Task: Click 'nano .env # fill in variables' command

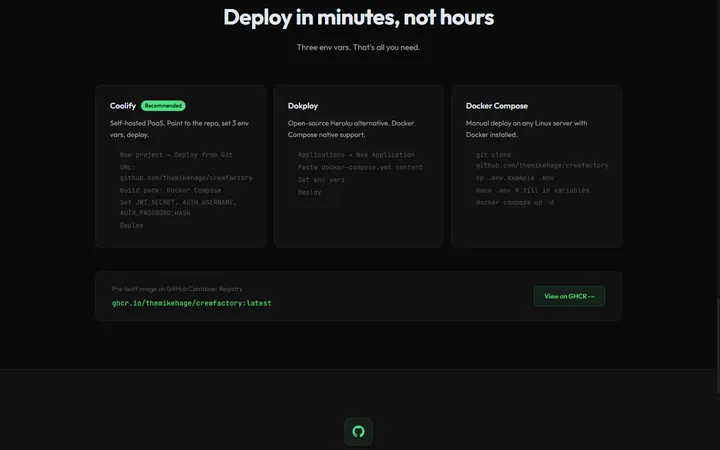Action: 532,190
